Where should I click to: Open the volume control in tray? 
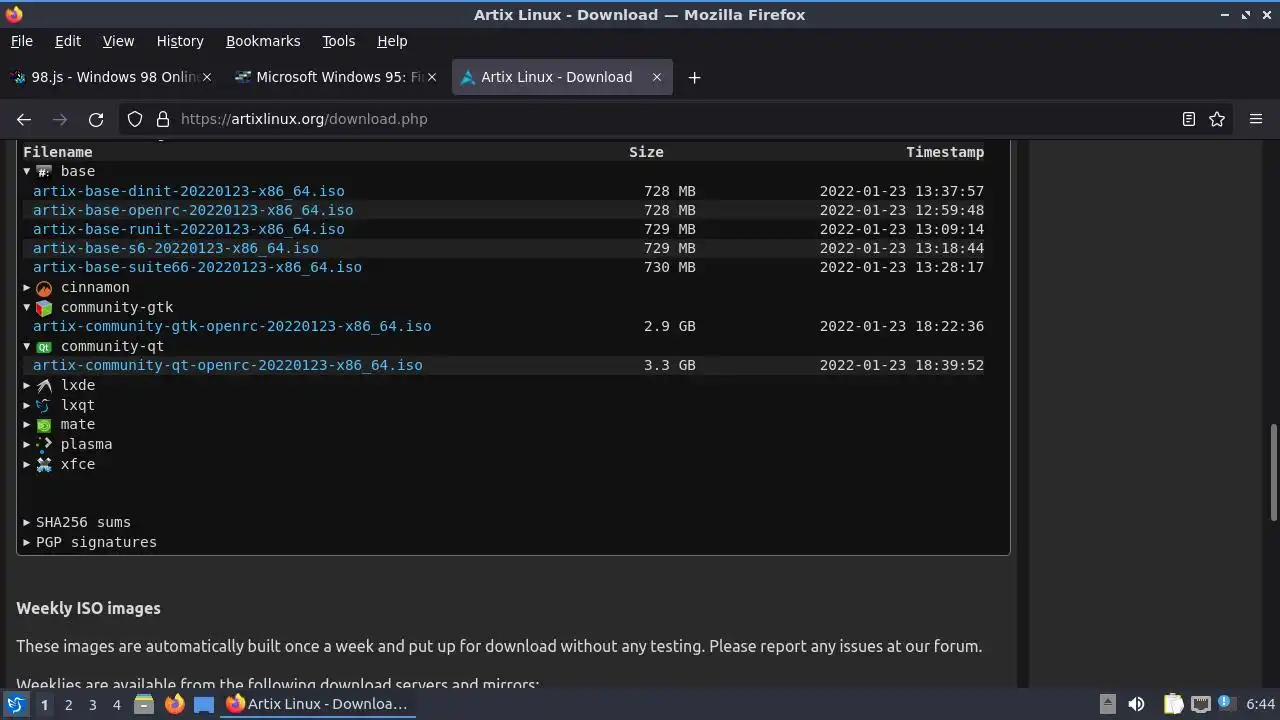coord(1136,704)
